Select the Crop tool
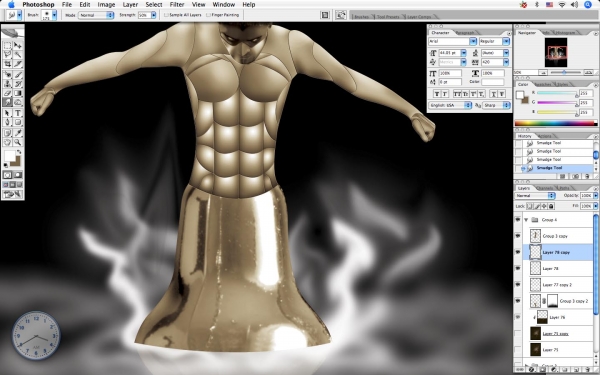Viewport: 600px width, 375px height. pyautogui.click(x=7, y=64)
